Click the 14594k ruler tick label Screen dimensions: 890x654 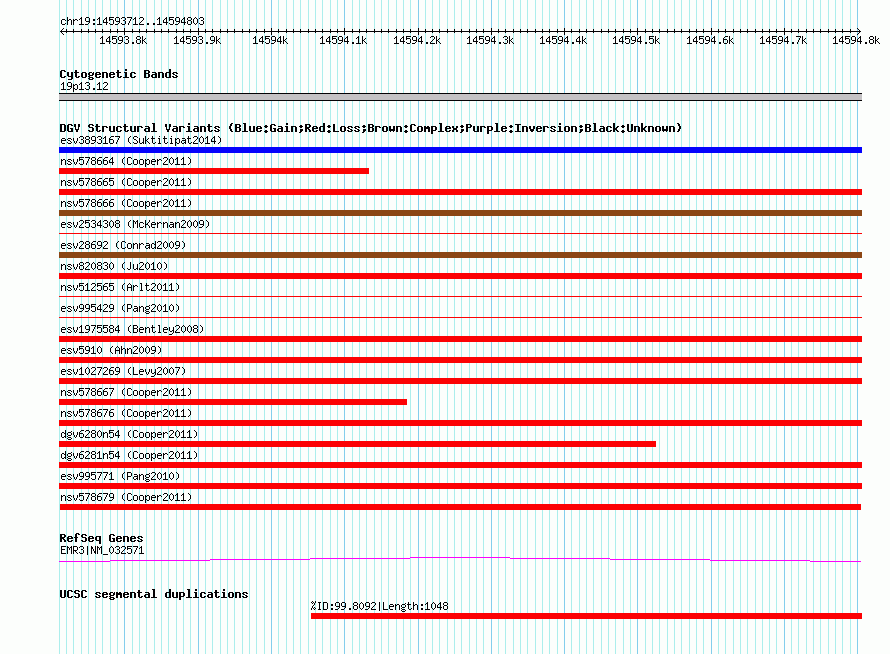(x=270, y=40)
